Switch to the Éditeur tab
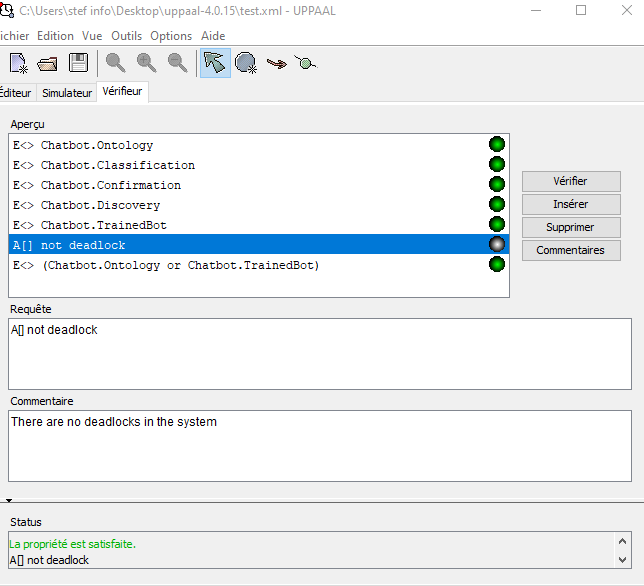 tap(16, 93)
